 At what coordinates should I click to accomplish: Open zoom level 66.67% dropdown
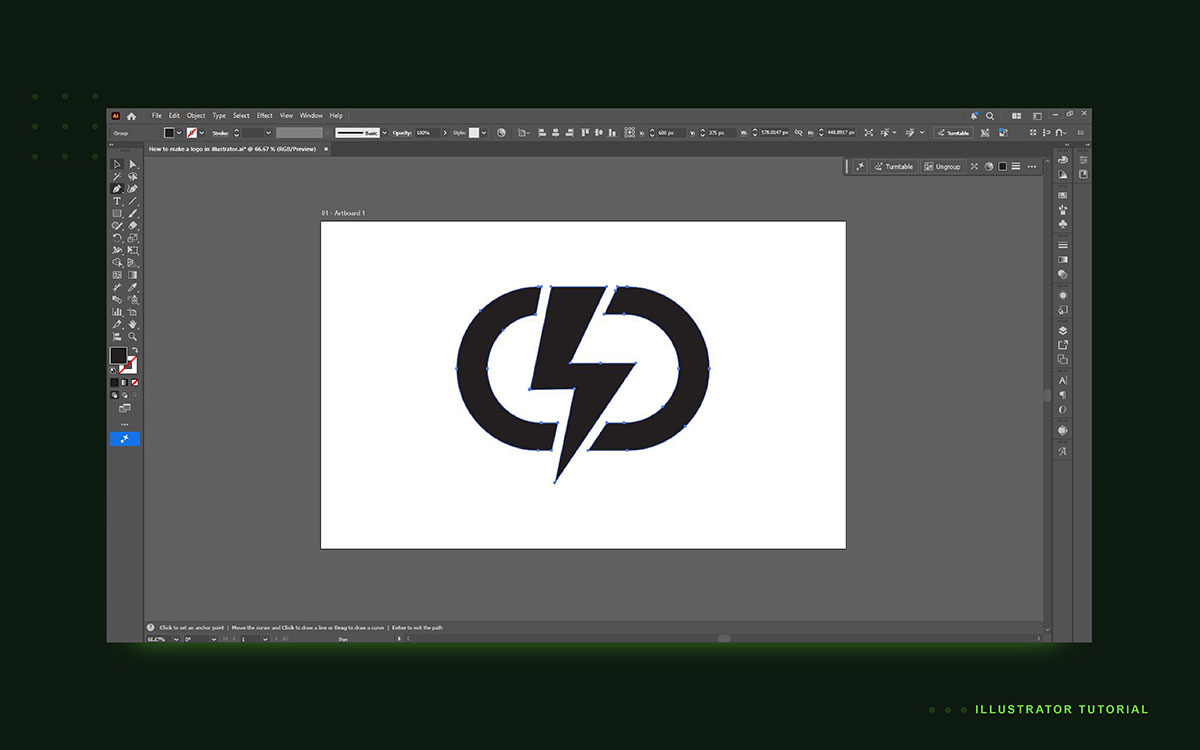176,638
